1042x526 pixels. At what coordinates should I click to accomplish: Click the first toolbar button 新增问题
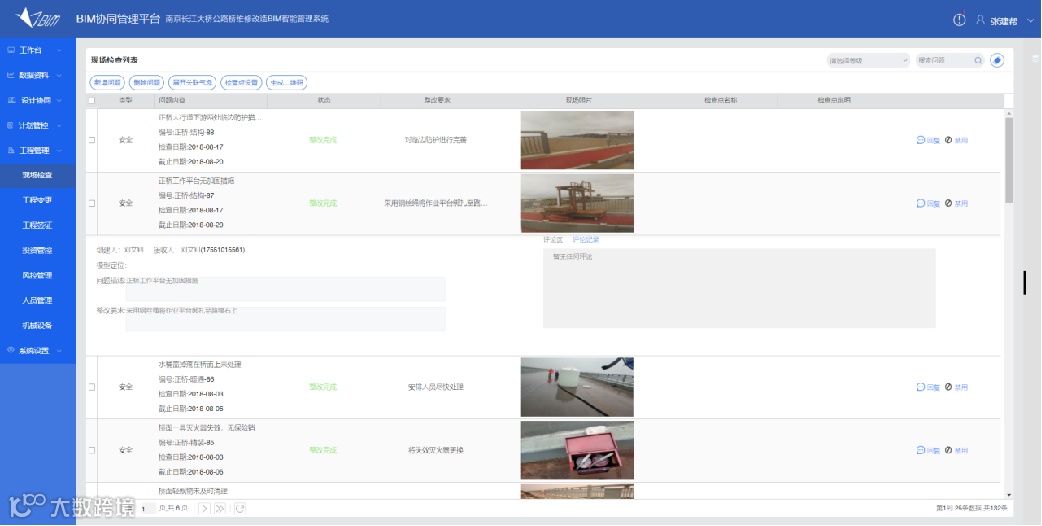tap(107, 82)
